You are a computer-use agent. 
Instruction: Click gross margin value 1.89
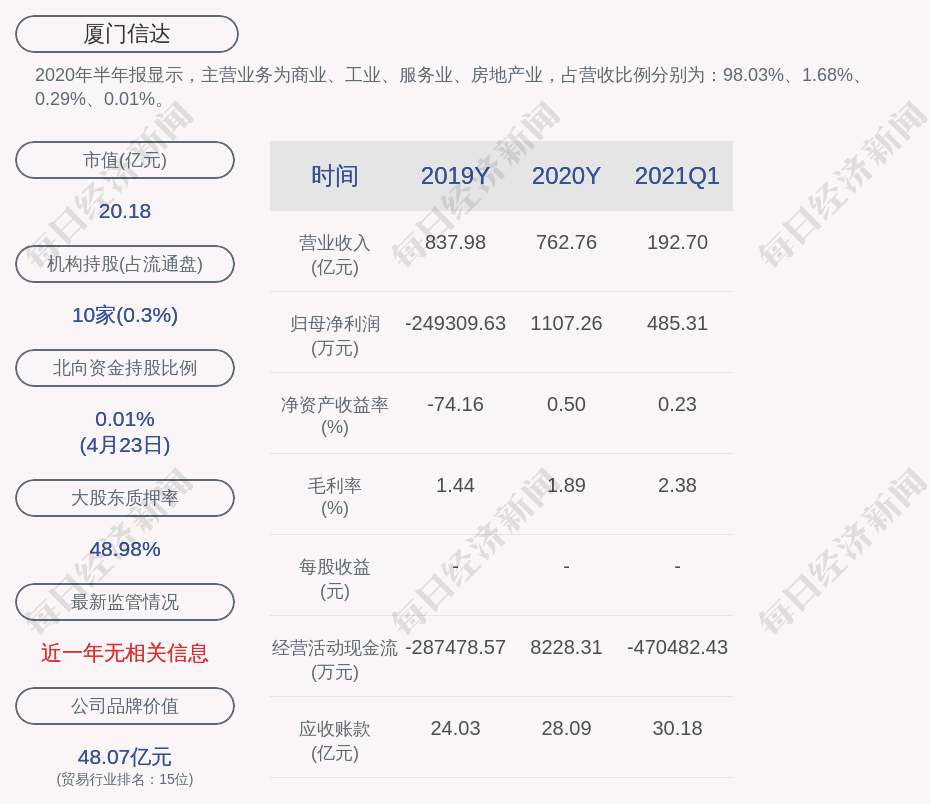[566, 486]
